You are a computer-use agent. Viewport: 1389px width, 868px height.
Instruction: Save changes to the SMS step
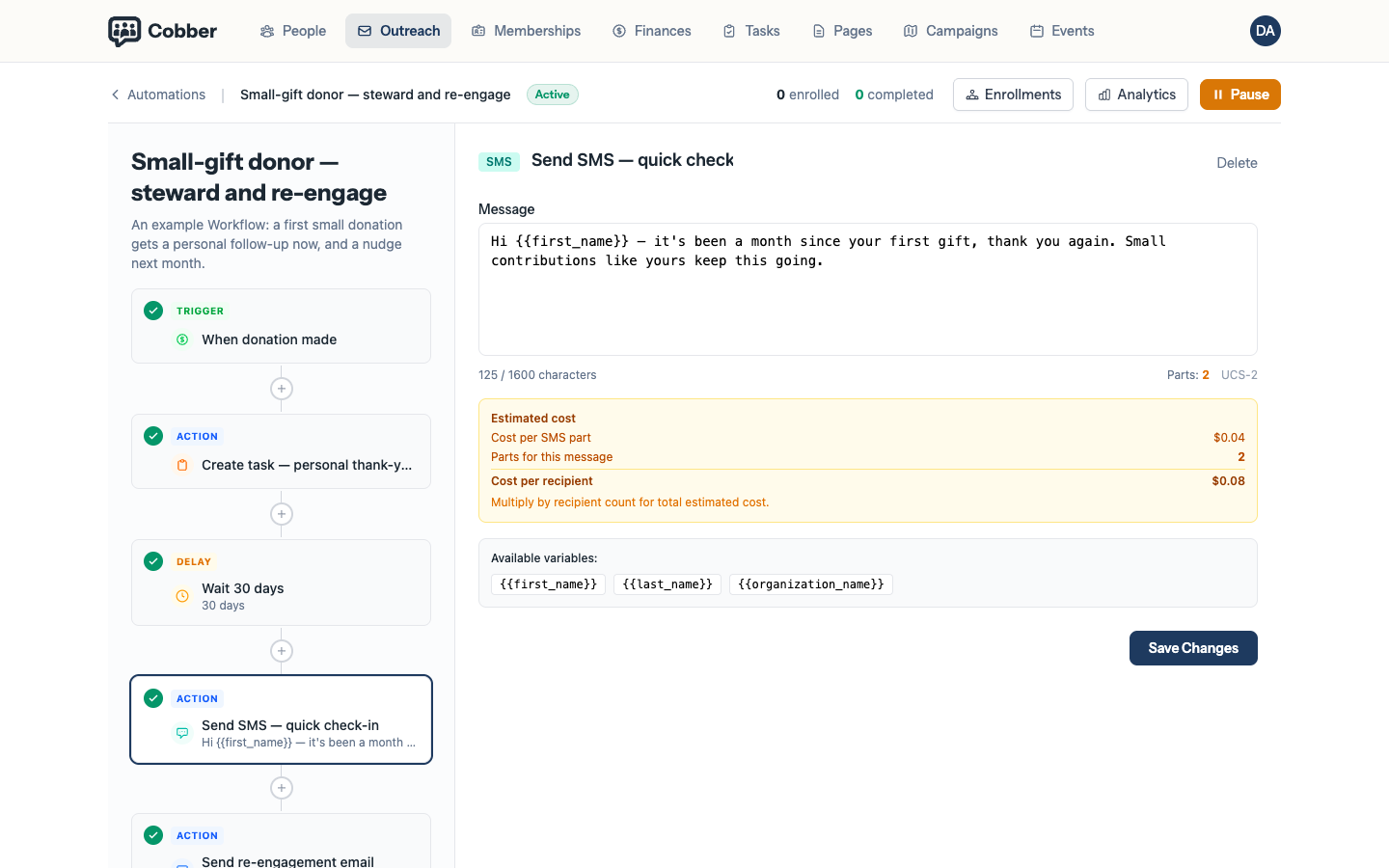pos(1193,648)
